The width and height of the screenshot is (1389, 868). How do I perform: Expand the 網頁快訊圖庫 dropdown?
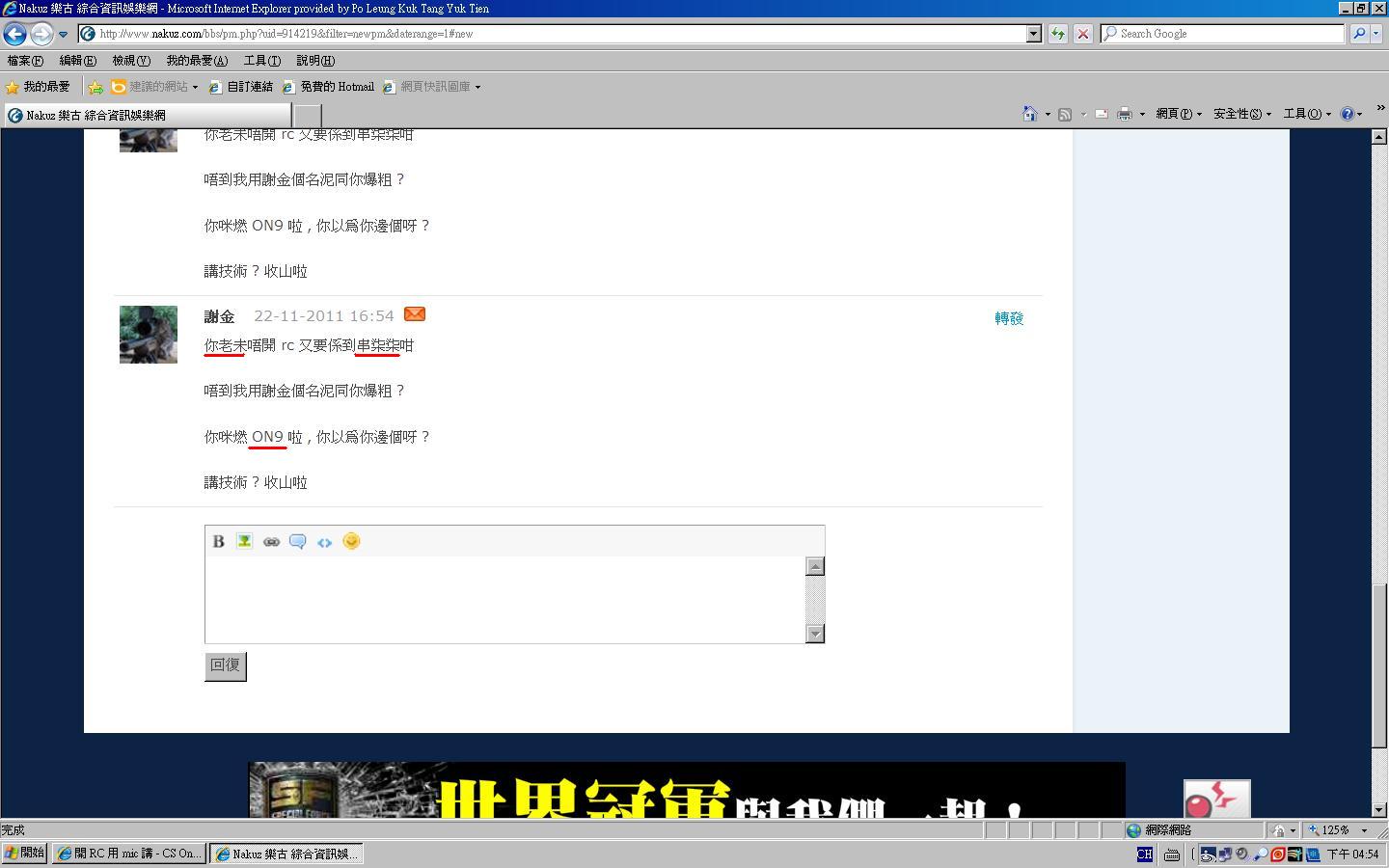point(477,87)
